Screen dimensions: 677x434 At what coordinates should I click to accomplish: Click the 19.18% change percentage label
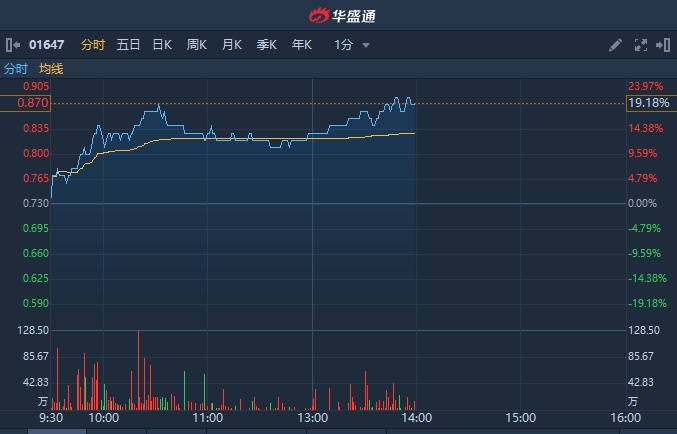click(x=648, y=103)
